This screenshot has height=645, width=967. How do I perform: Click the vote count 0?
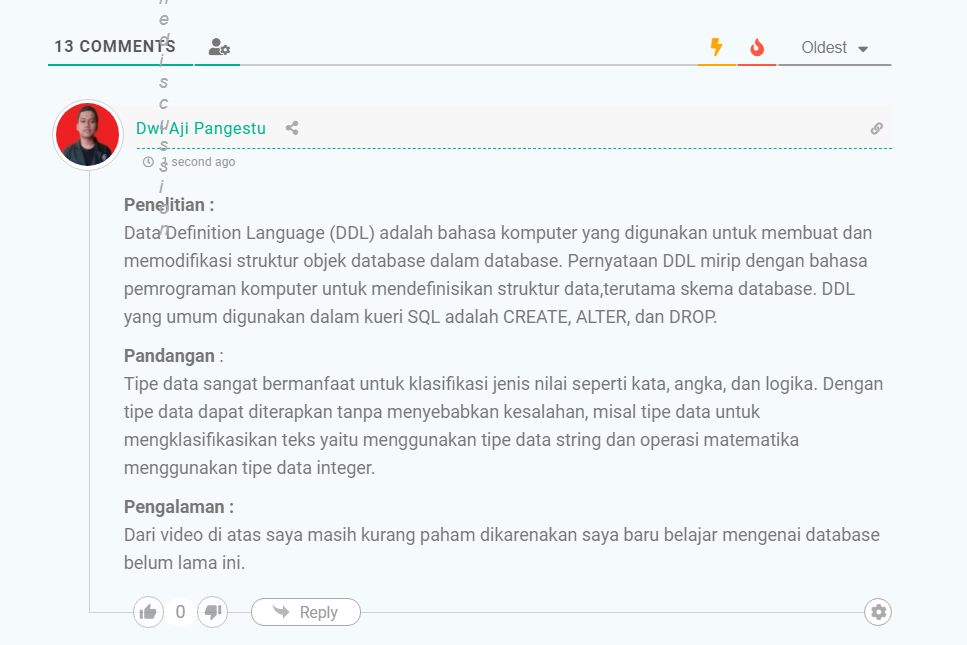coord(180,612)
